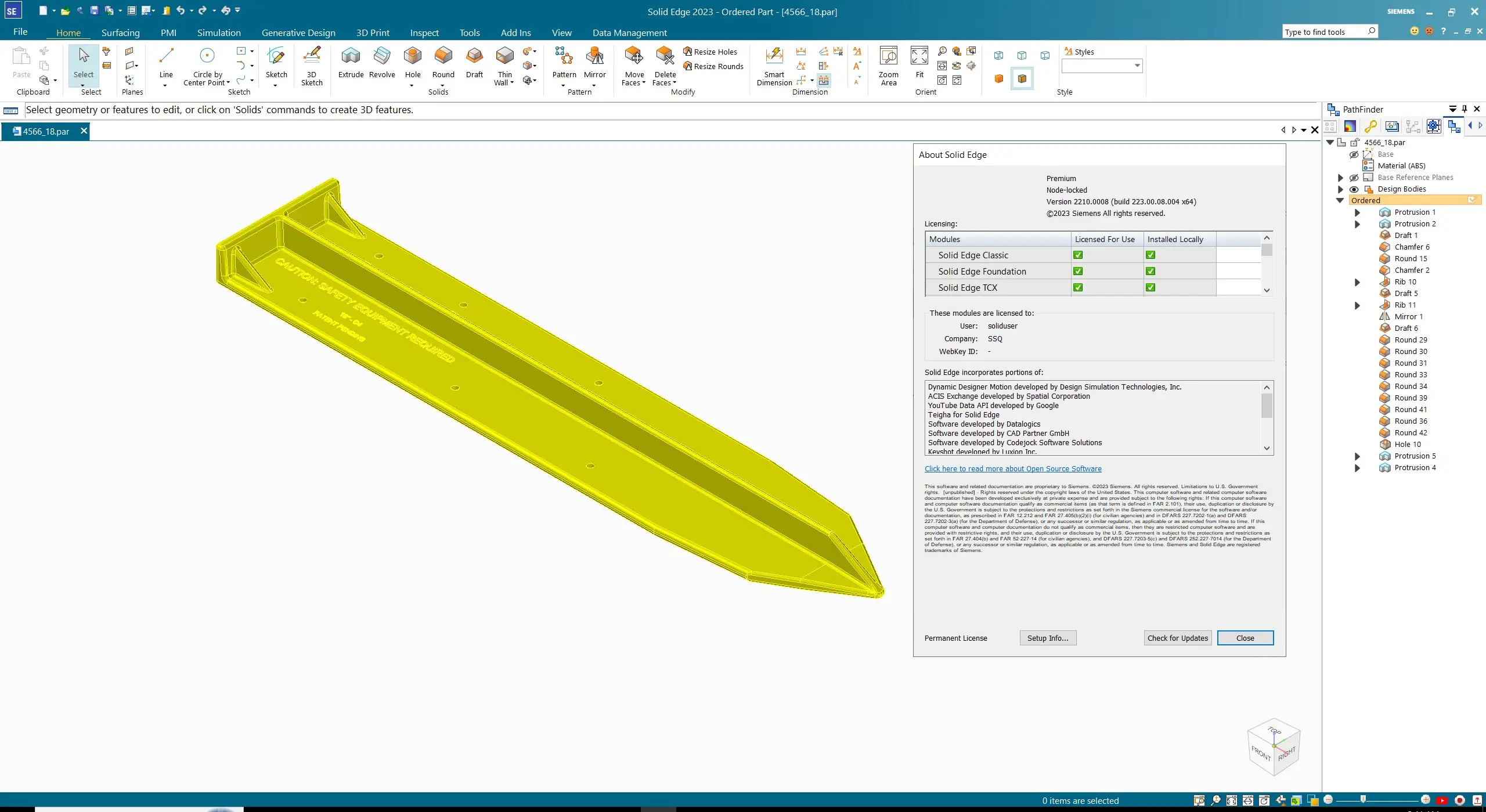This screenshot has height=812, width=1486.
Task: Open the Open Source Software link
Action: tap(1013, 469)
